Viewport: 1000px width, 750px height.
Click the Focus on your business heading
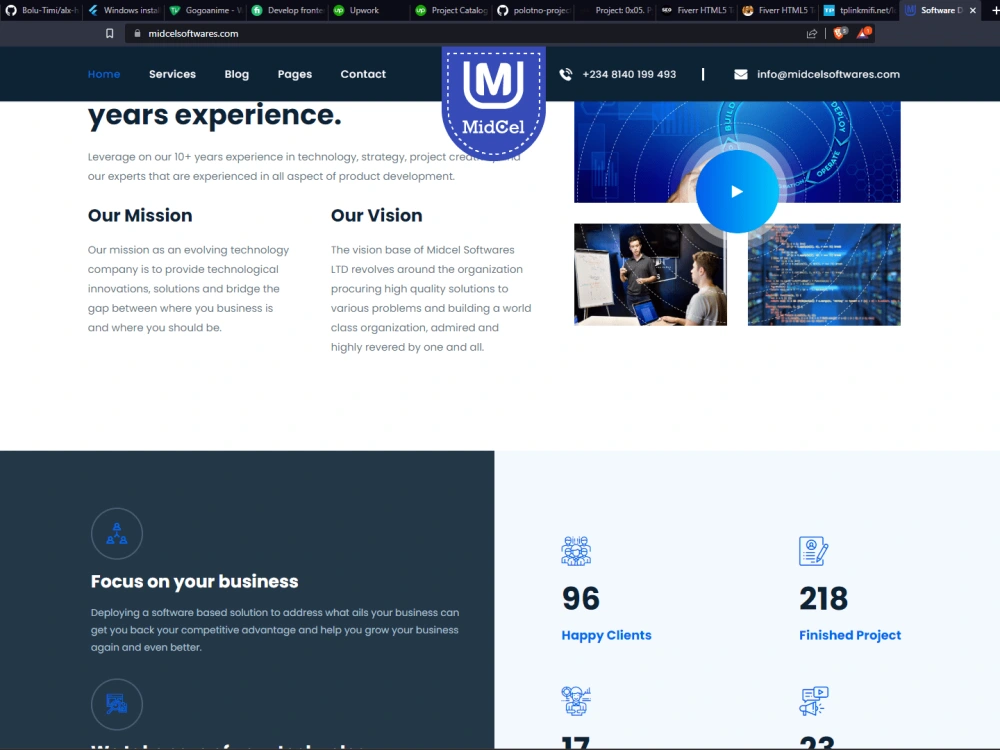tap(195, 582)
